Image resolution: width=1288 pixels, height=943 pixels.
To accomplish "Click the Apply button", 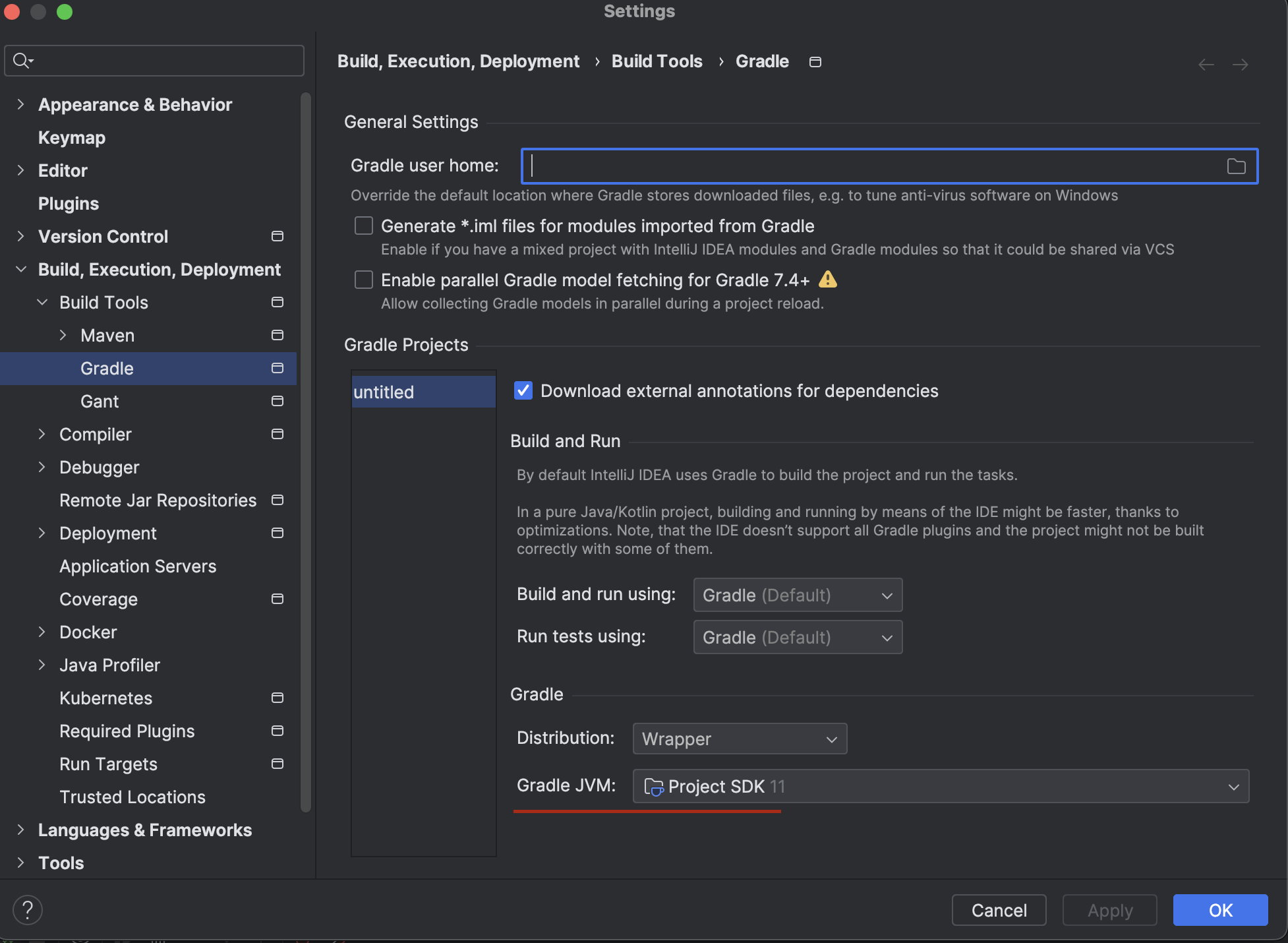I will coord(1109,910).
